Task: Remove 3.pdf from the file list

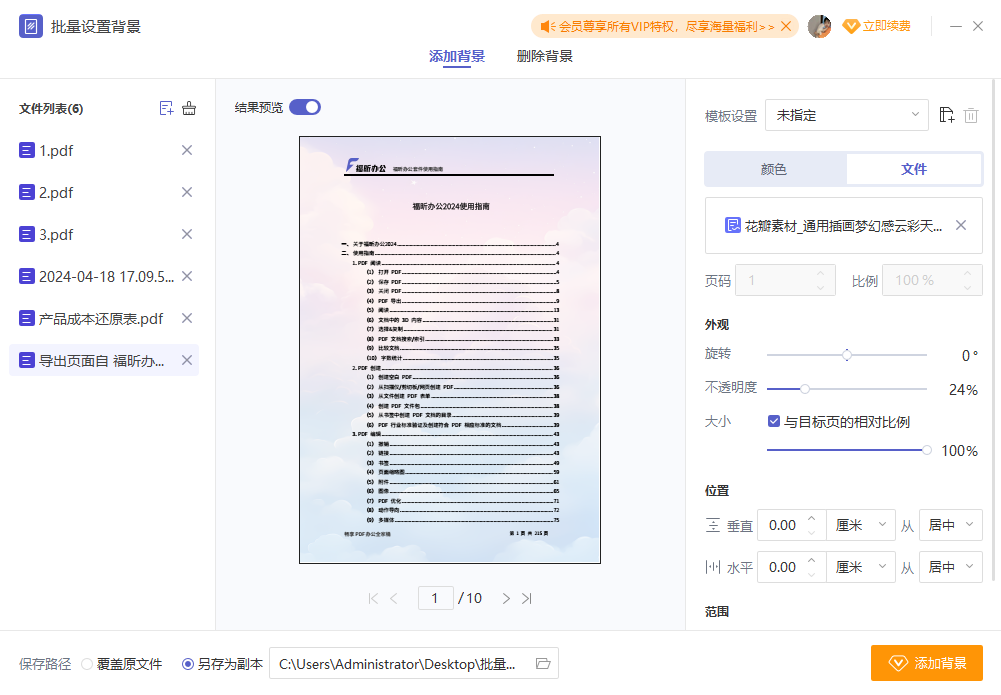Action: [187, 234]
